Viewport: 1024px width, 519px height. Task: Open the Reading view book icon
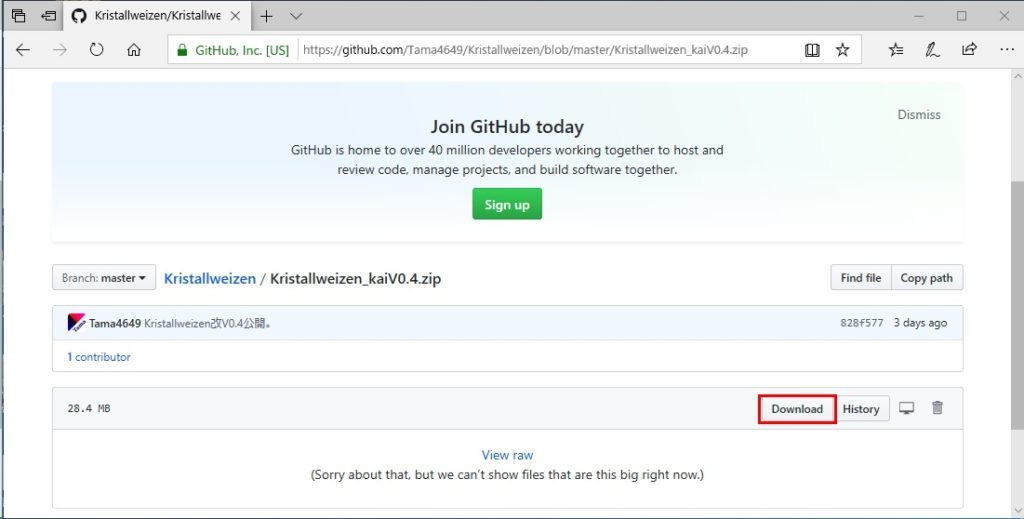tap(812, 50)
